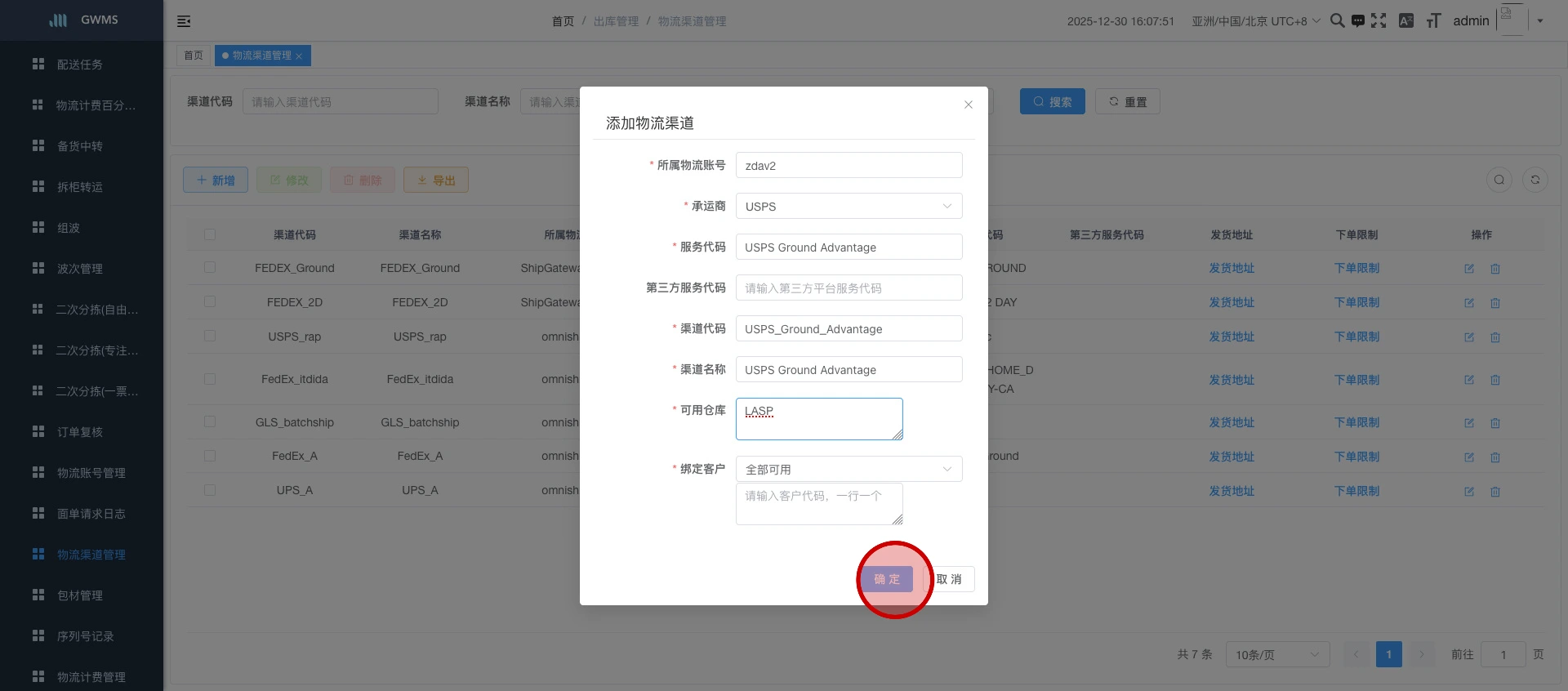Click delete icon for FEDEX_Ground row
Image resolution: width=1568 pixels, height=691 pixels.
point(1495,269)
